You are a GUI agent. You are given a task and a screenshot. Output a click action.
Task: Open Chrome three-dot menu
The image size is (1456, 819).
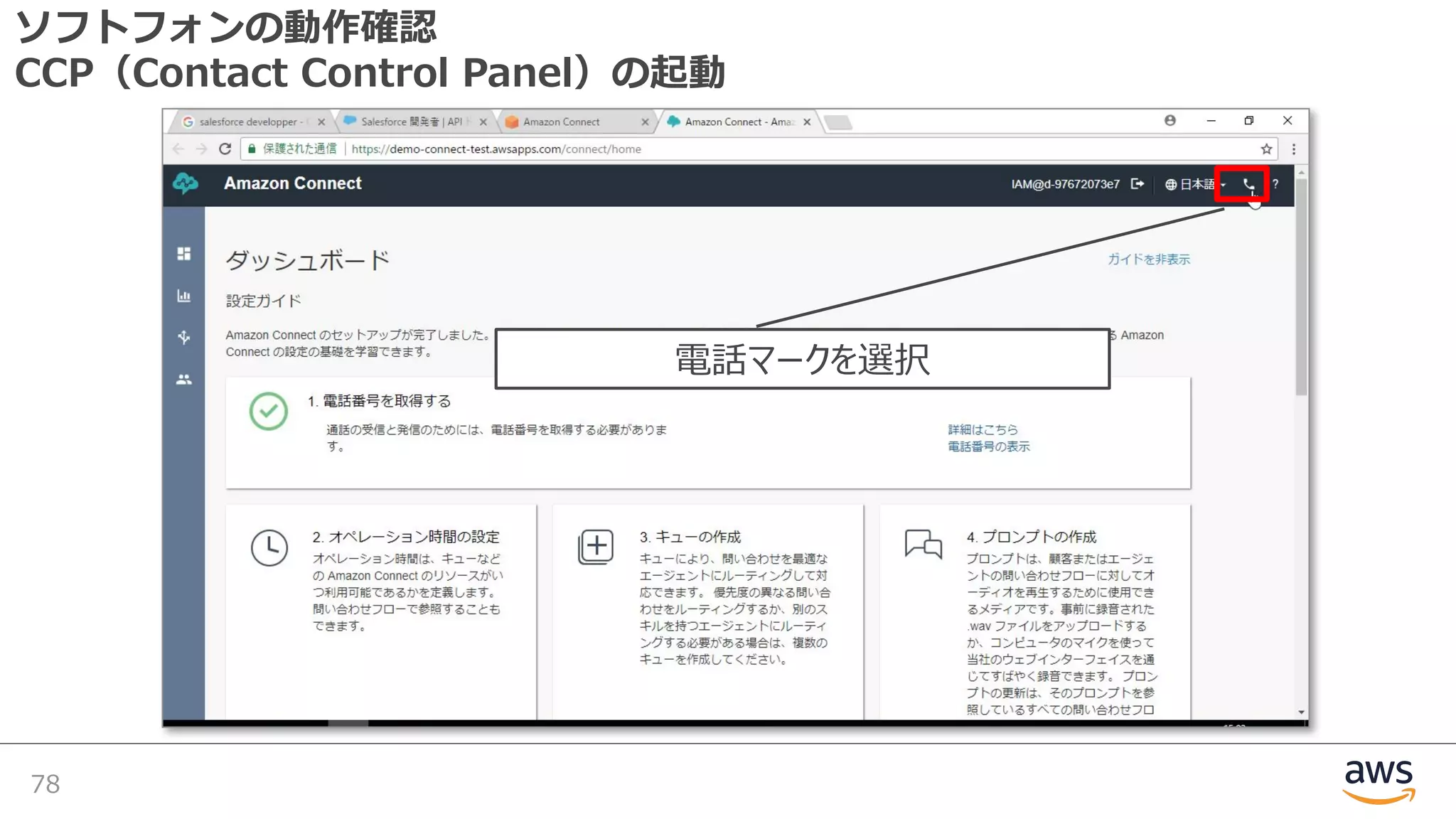pos(1294,149)
